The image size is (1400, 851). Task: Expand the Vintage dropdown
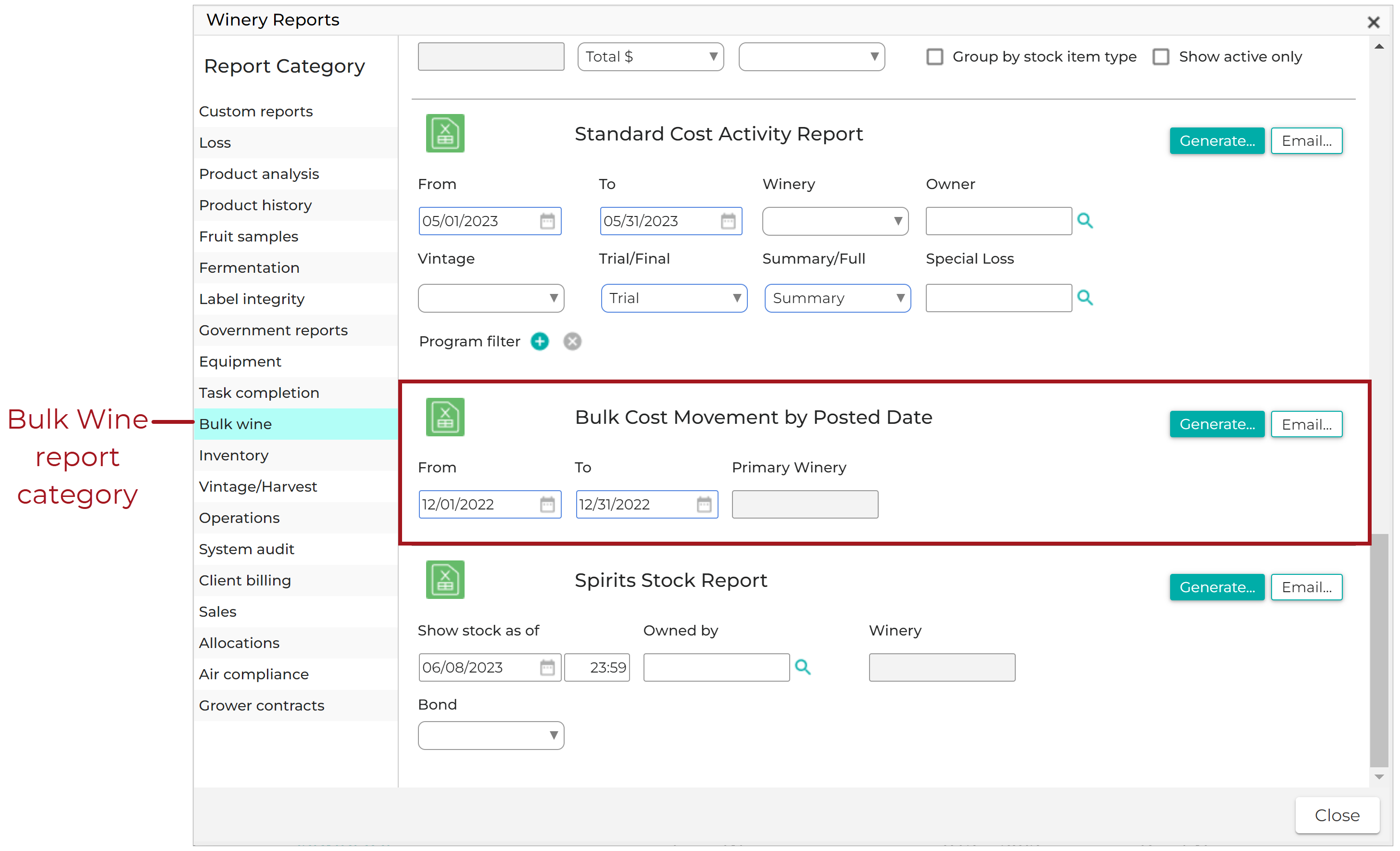pos(491,298)
